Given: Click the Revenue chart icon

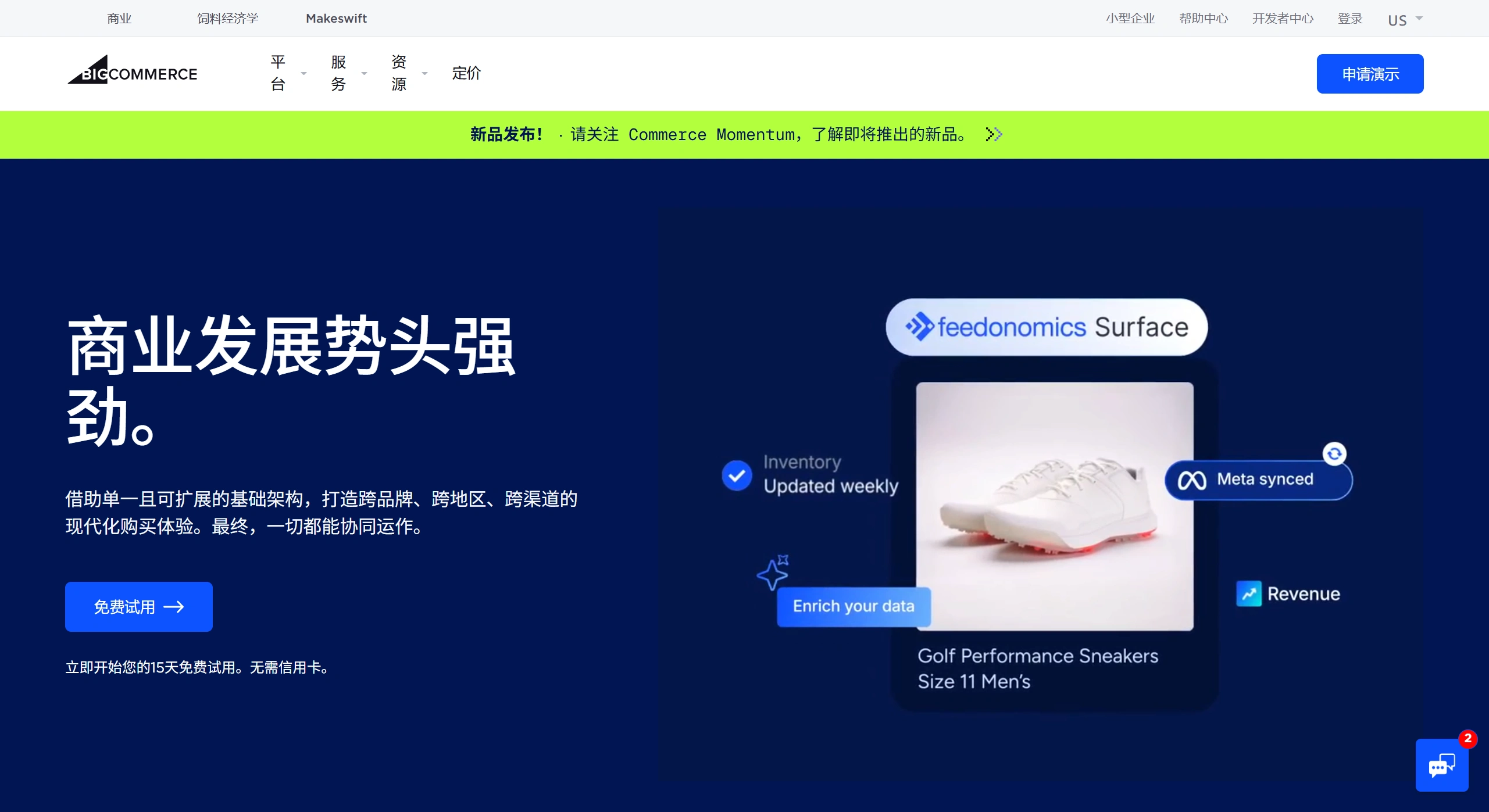Looking at the screenshot, I should tap(1249, 593).
